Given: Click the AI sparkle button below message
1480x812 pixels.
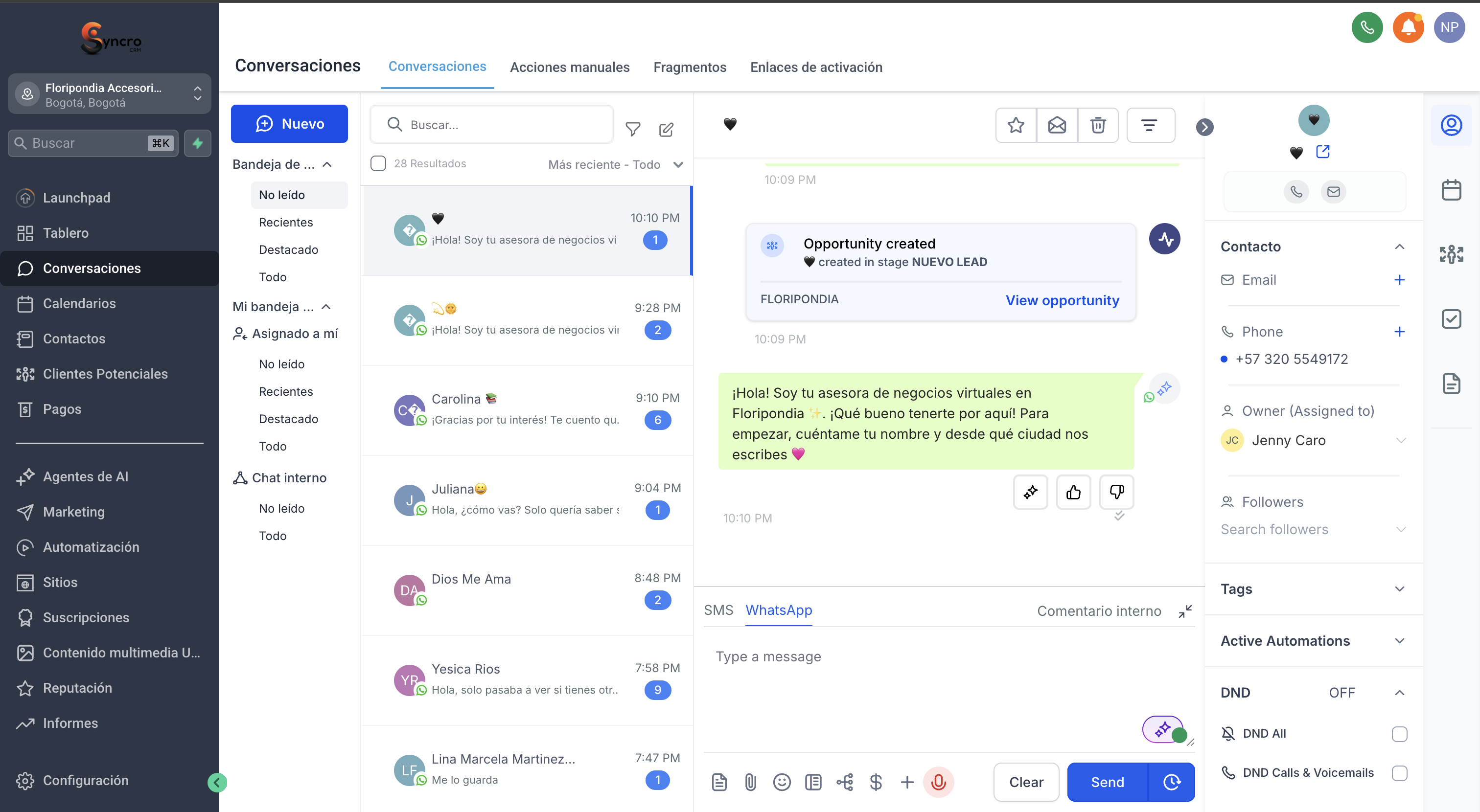Looking at the screenshot, I should [1030, 492].
